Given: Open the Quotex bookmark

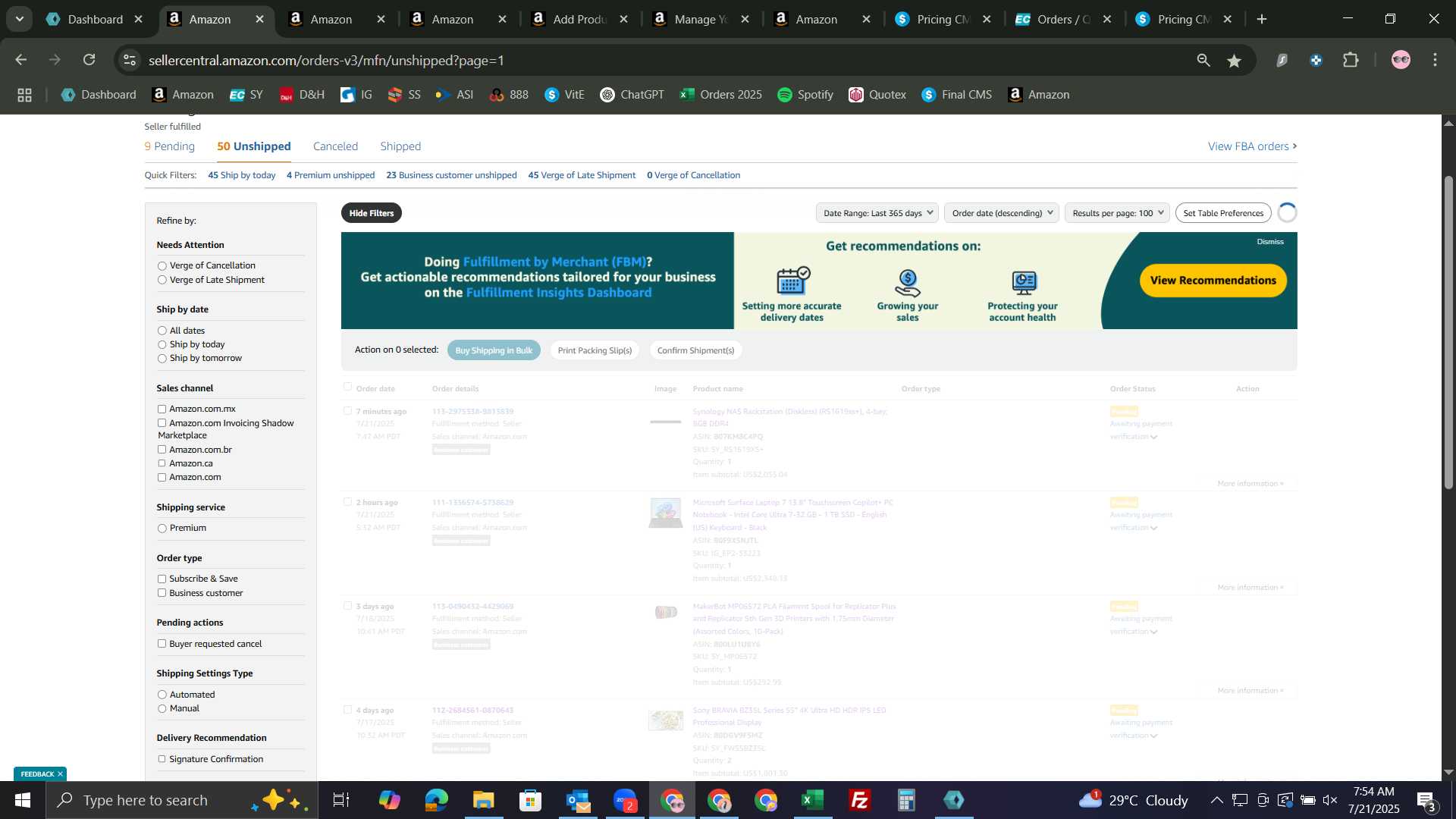Looking at the screenshot, I should pyautogui.click(x=877, y=95).
